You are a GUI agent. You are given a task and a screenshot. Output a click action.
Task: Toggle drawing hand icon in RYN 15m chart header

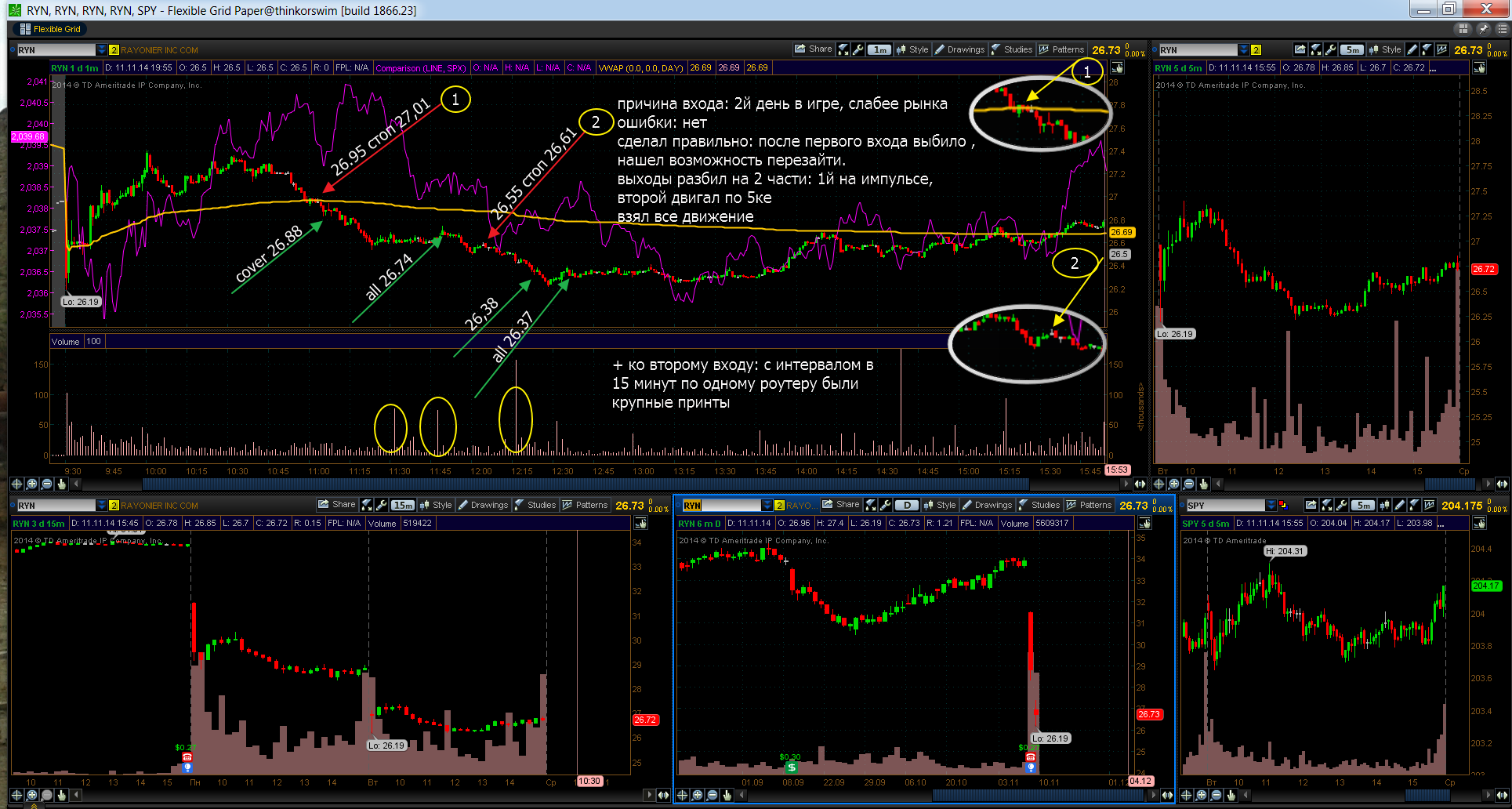pos(640,523)
